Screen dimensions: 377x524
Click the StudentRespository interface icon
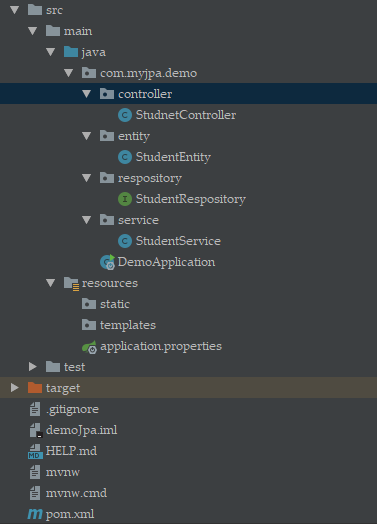[x=125, y=199]
